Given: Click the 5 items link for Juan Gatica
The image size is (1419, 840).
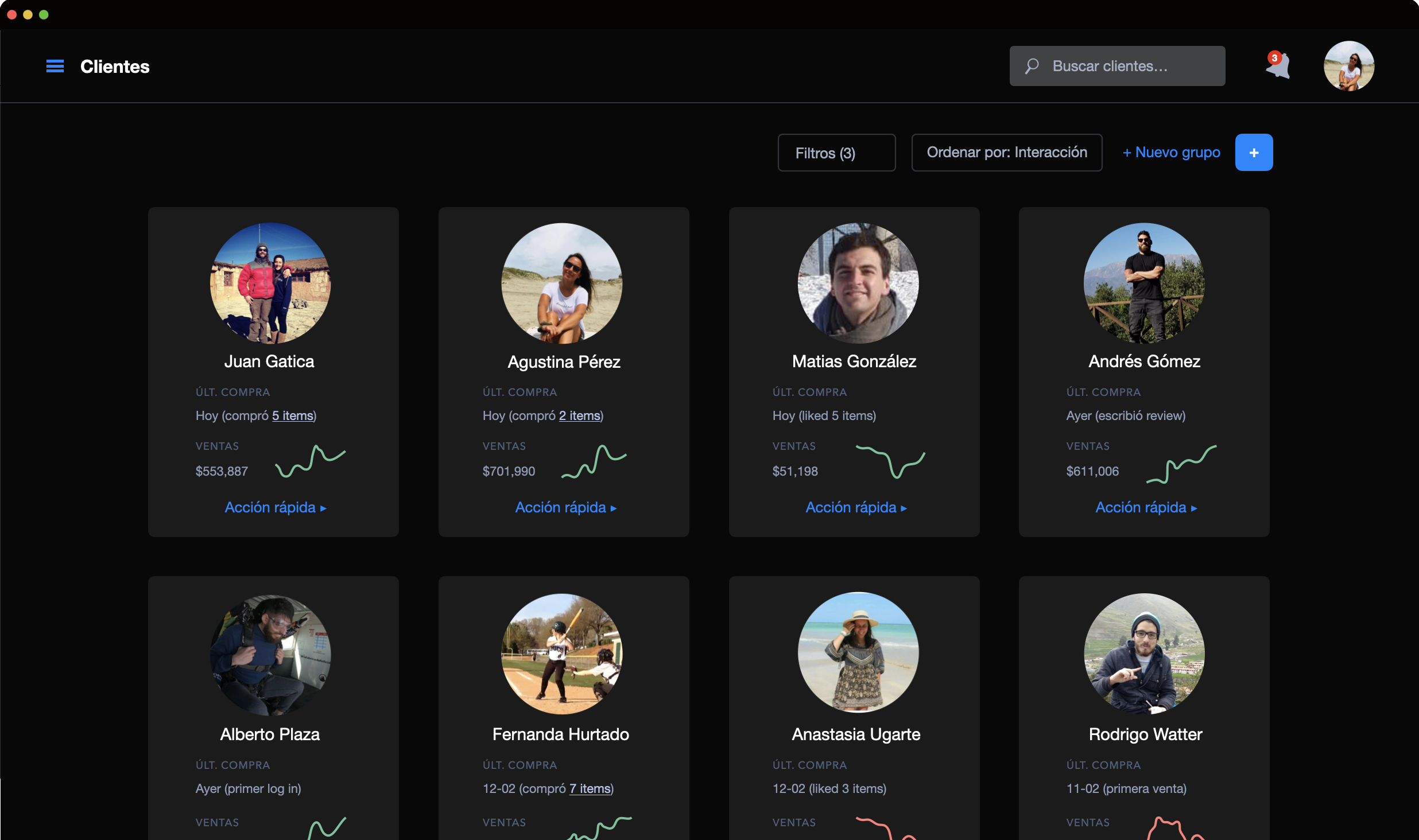Looking at the screenshot, I should click(293, 416).
